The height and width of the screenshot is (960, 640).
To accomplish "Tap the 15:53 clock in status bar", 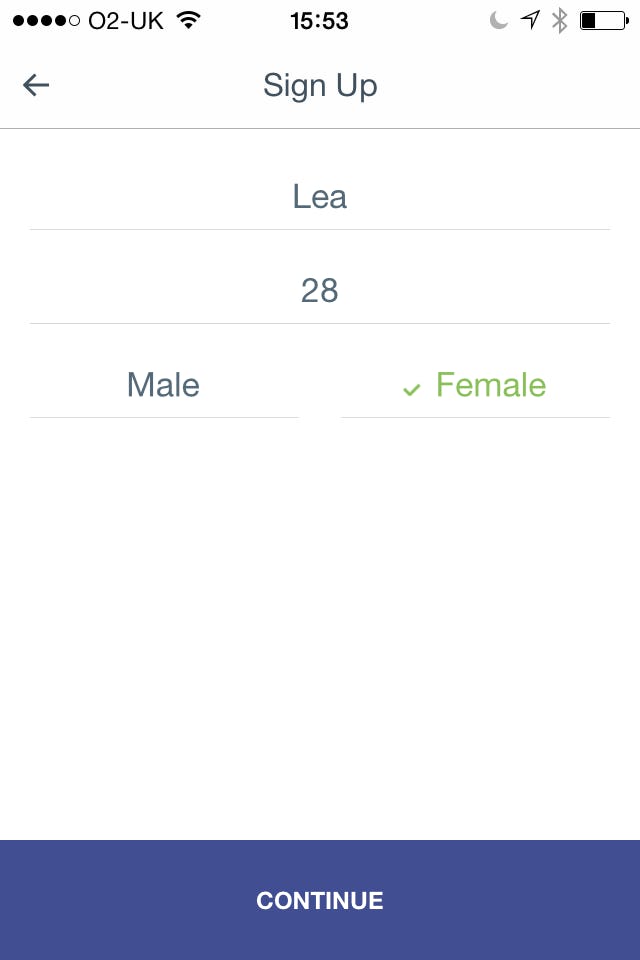I will (319, 20).
